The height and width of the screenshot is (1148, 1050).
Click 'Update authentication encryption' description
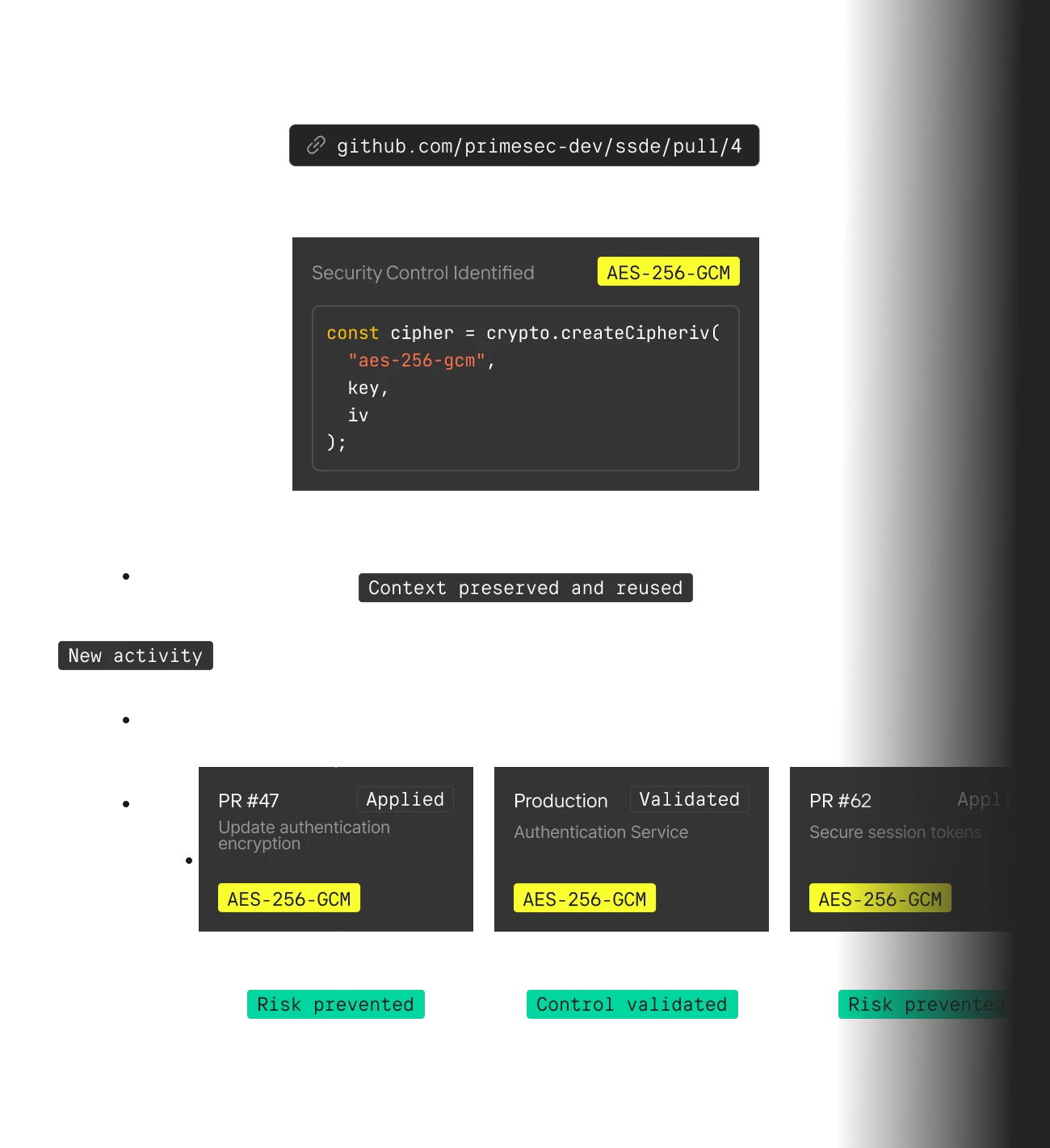tap(304, 836)
